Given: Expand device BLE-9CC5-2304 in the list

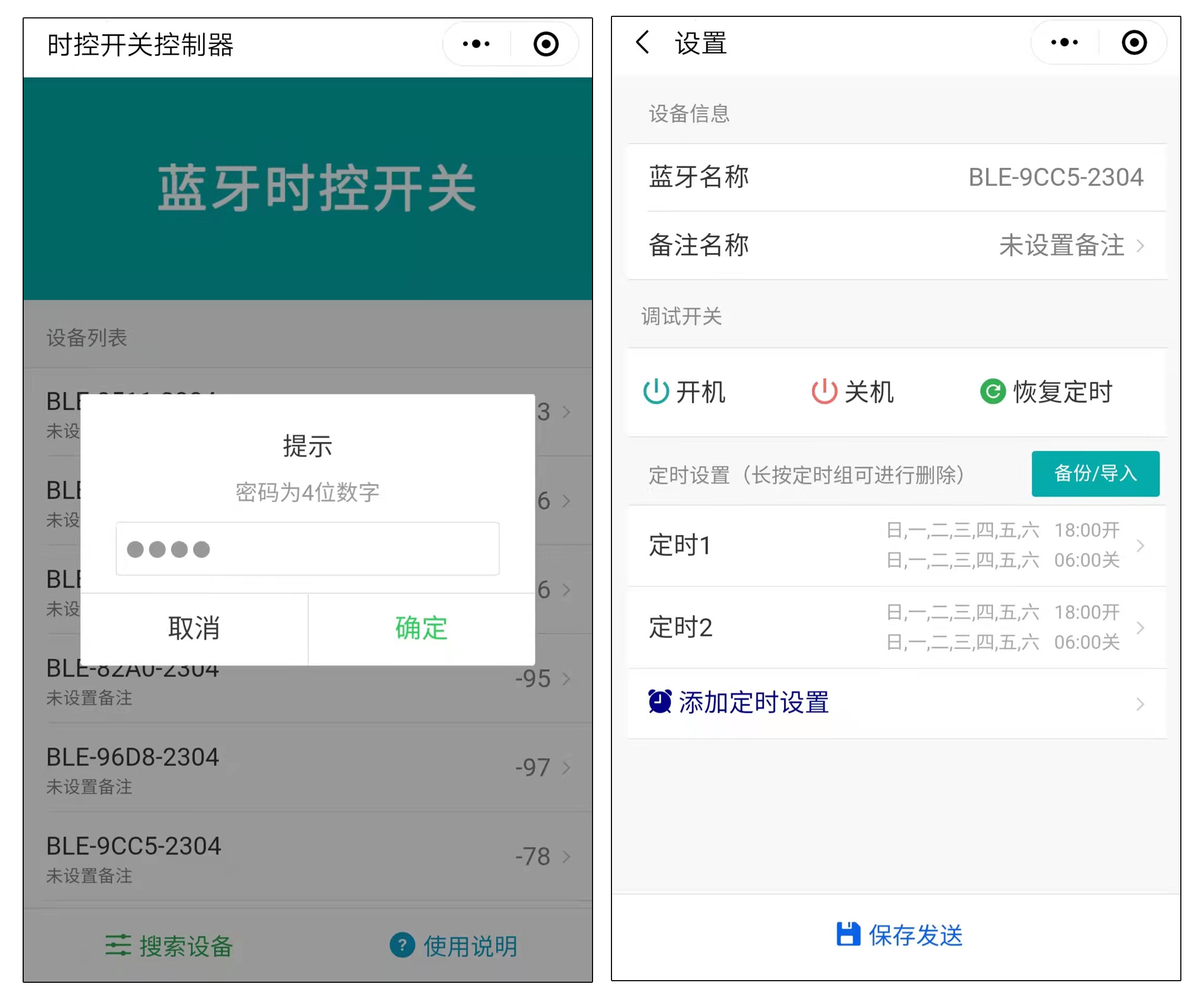Looking at the screenshot, I should [x=566, y=857].
